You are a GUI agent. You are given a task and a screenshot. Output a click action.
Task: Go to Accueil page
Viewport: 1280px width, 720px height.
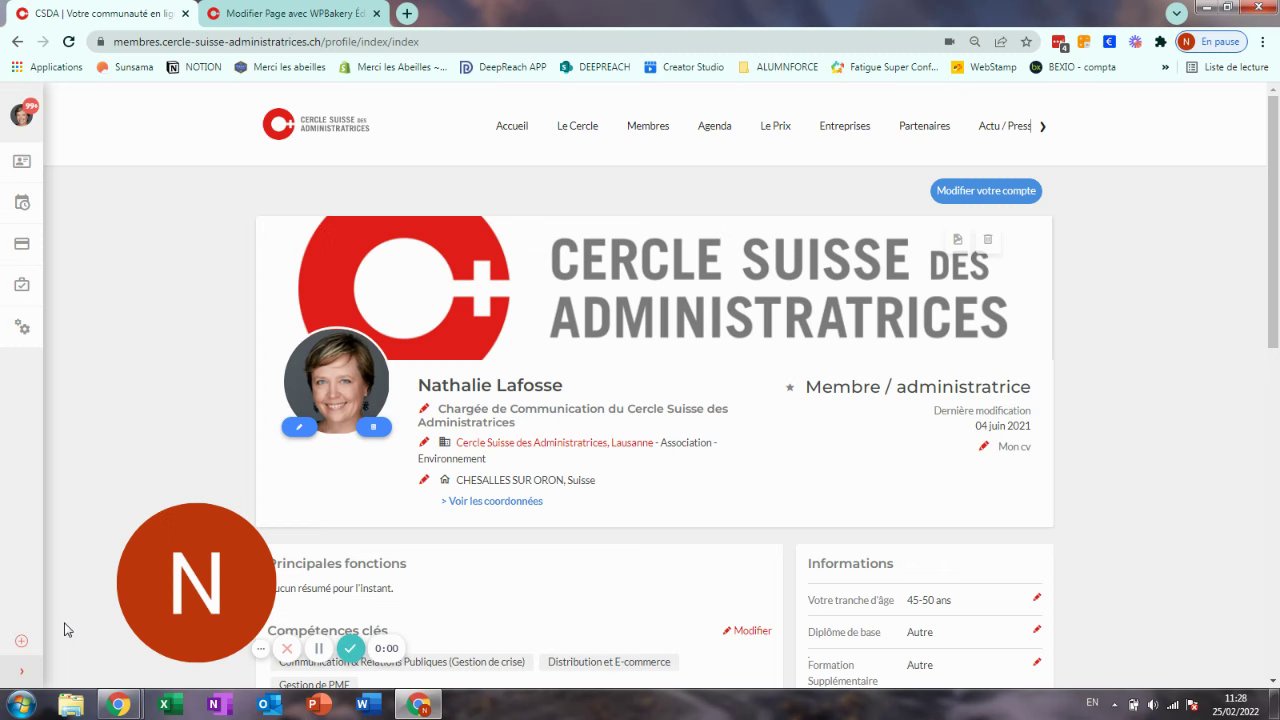tap(512, 126)
